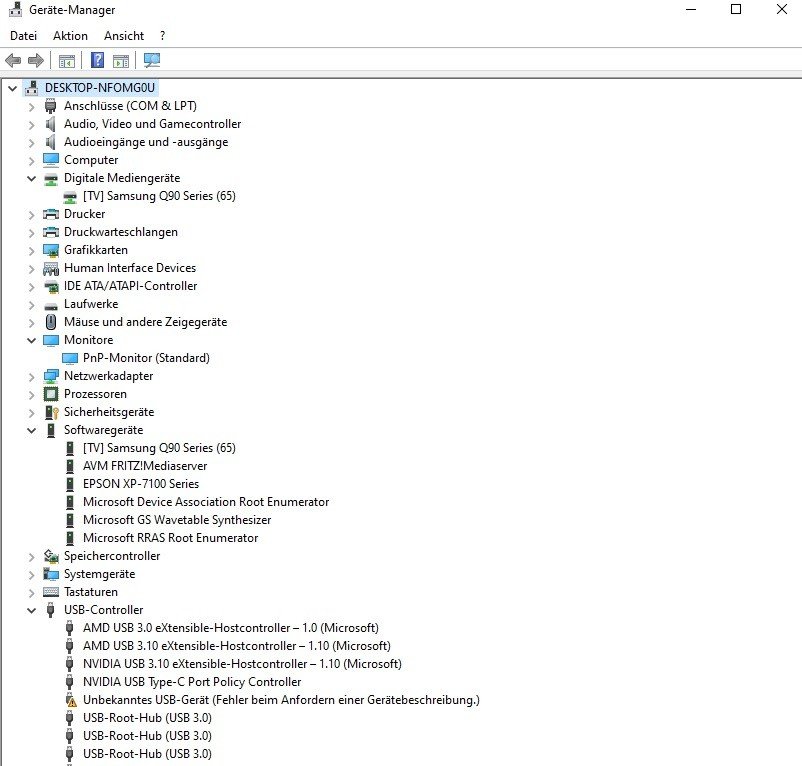Click the Forward arrow toolbar icon
This screenshot has height=766, width=802.
35,60
